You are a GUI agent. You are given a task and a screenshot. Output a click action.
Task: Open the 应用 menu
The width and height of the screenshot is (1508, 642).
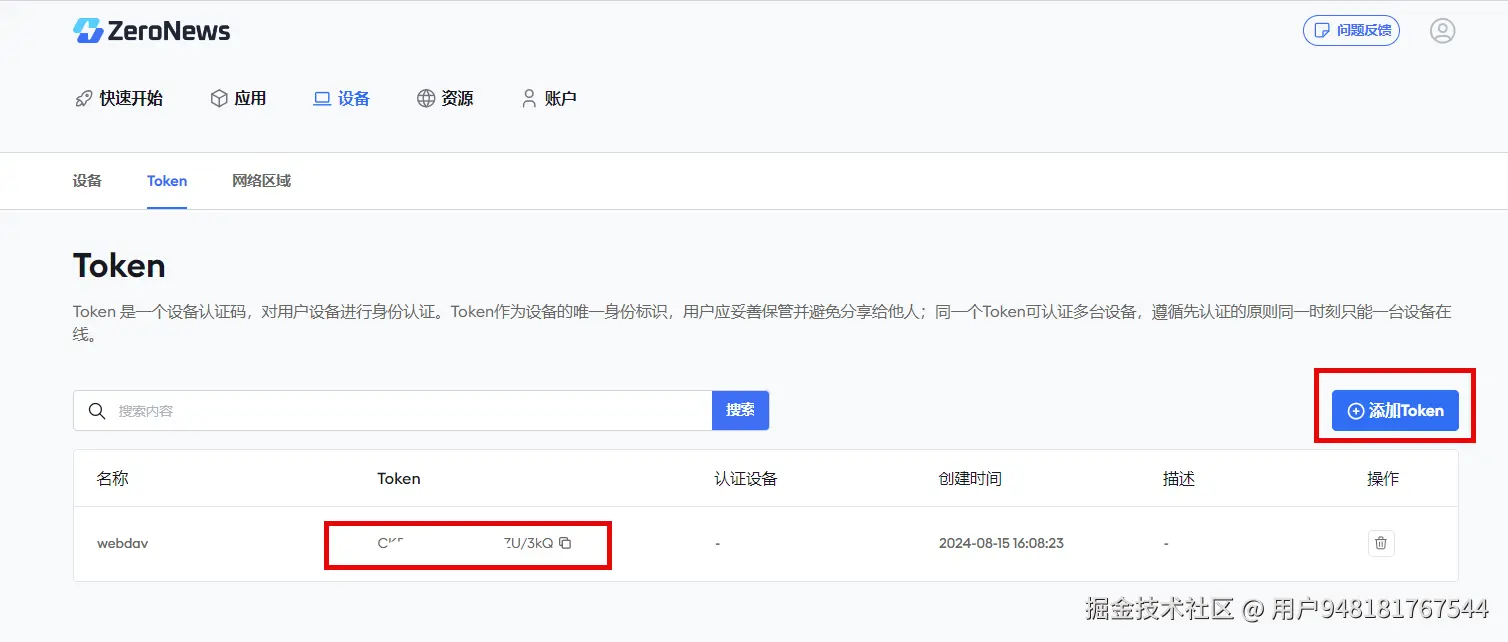pos(238,98)
